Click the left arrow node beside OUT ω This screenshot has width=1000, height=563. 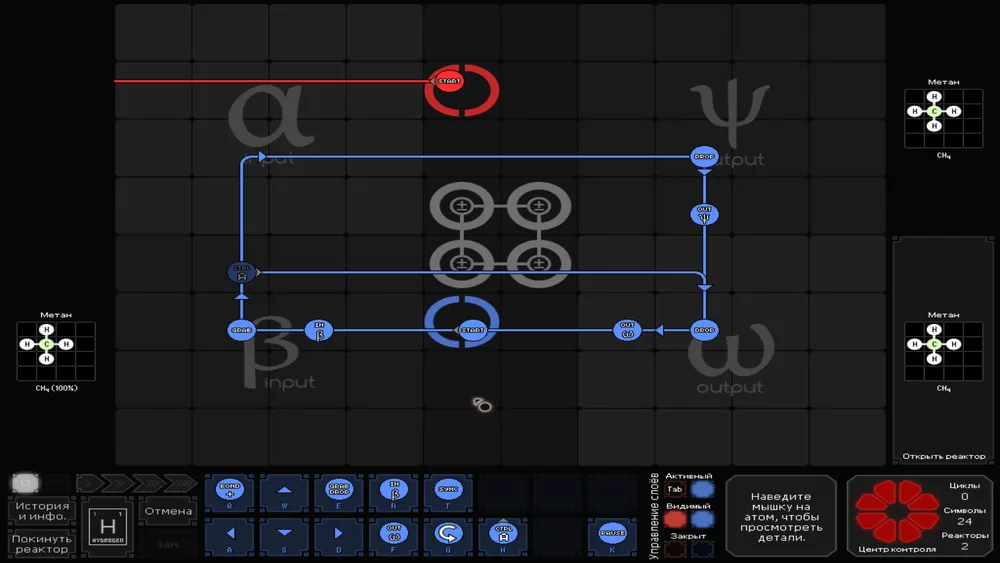click(x=659, y=330)
